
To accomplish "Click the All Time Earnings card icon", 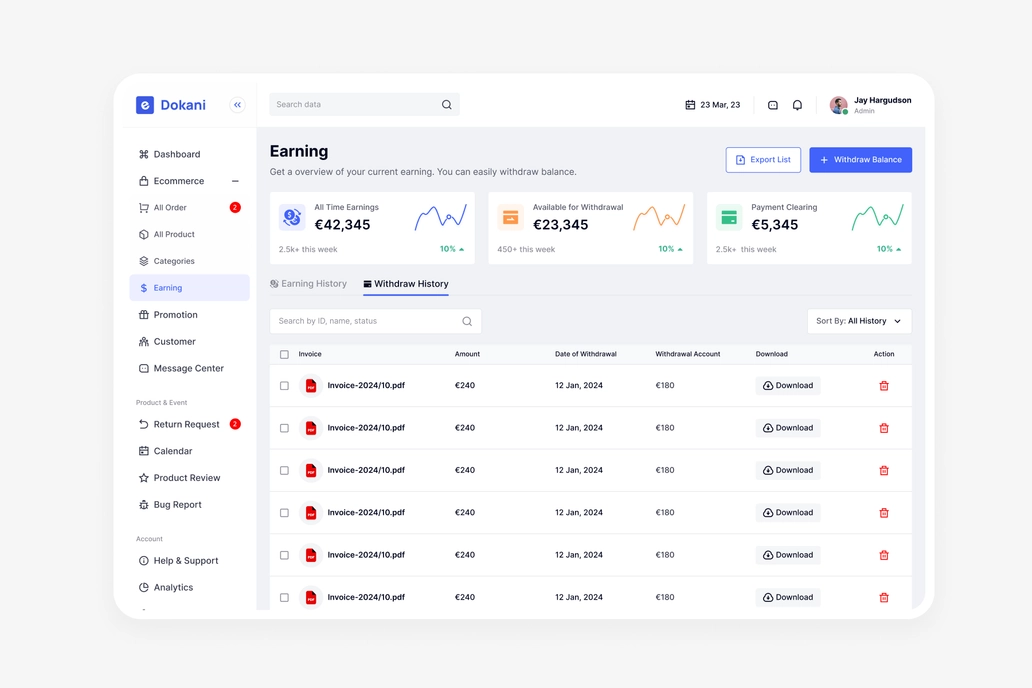I will tap(292, 217).
